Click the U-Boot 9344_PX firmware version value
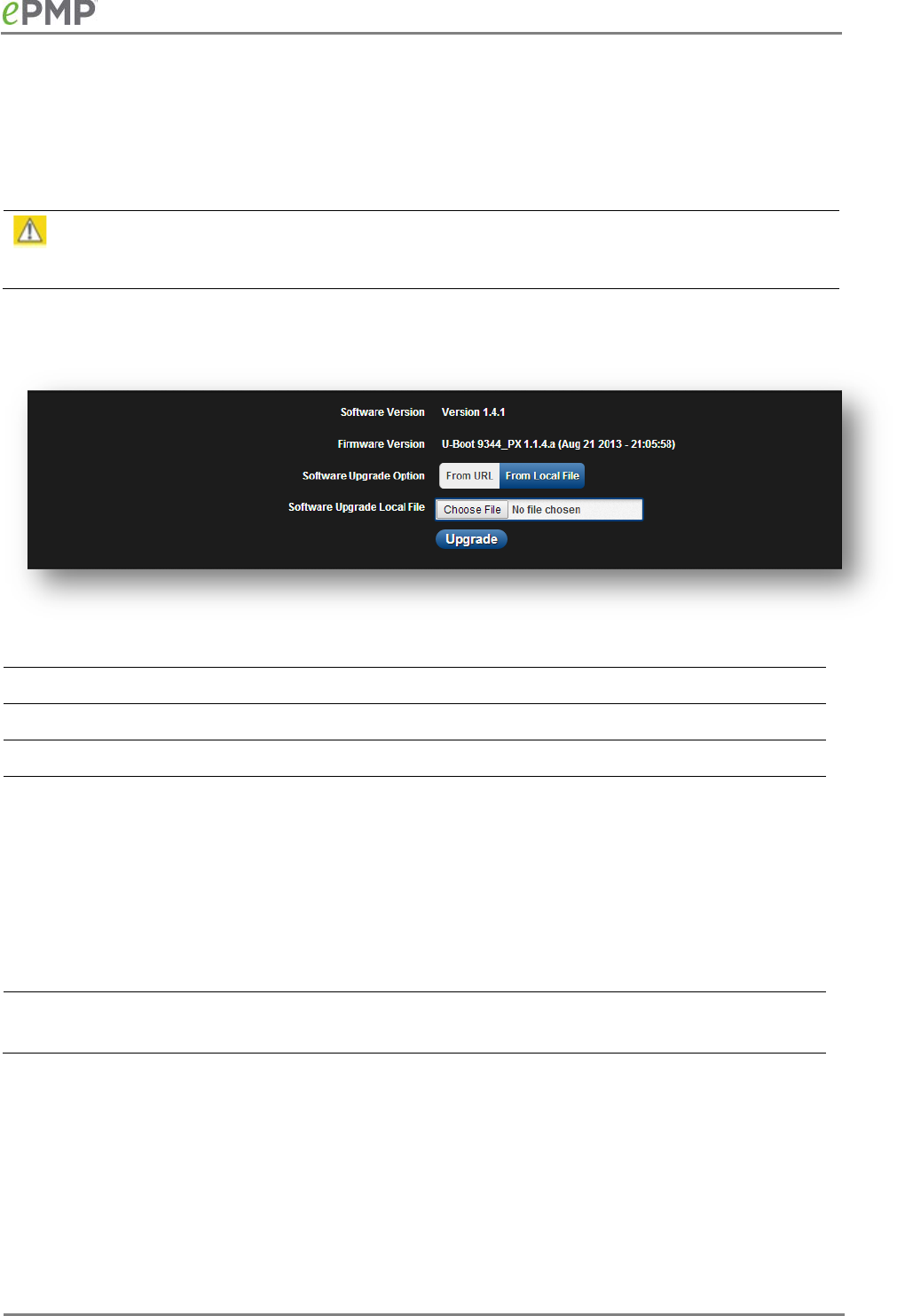897x1316 pixels. 558,444
